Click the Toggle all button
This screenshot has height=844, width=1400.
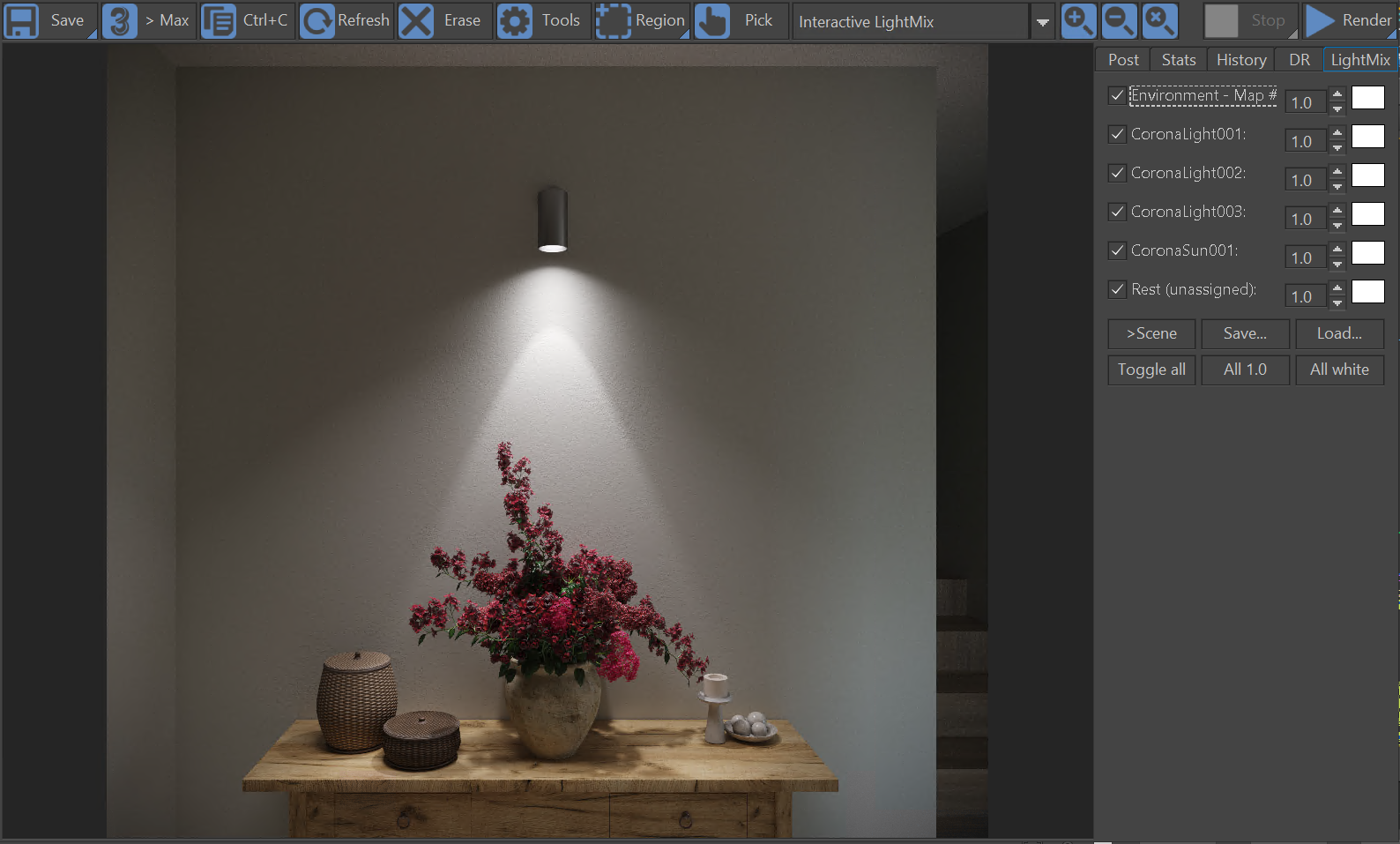click(1151, 370)
